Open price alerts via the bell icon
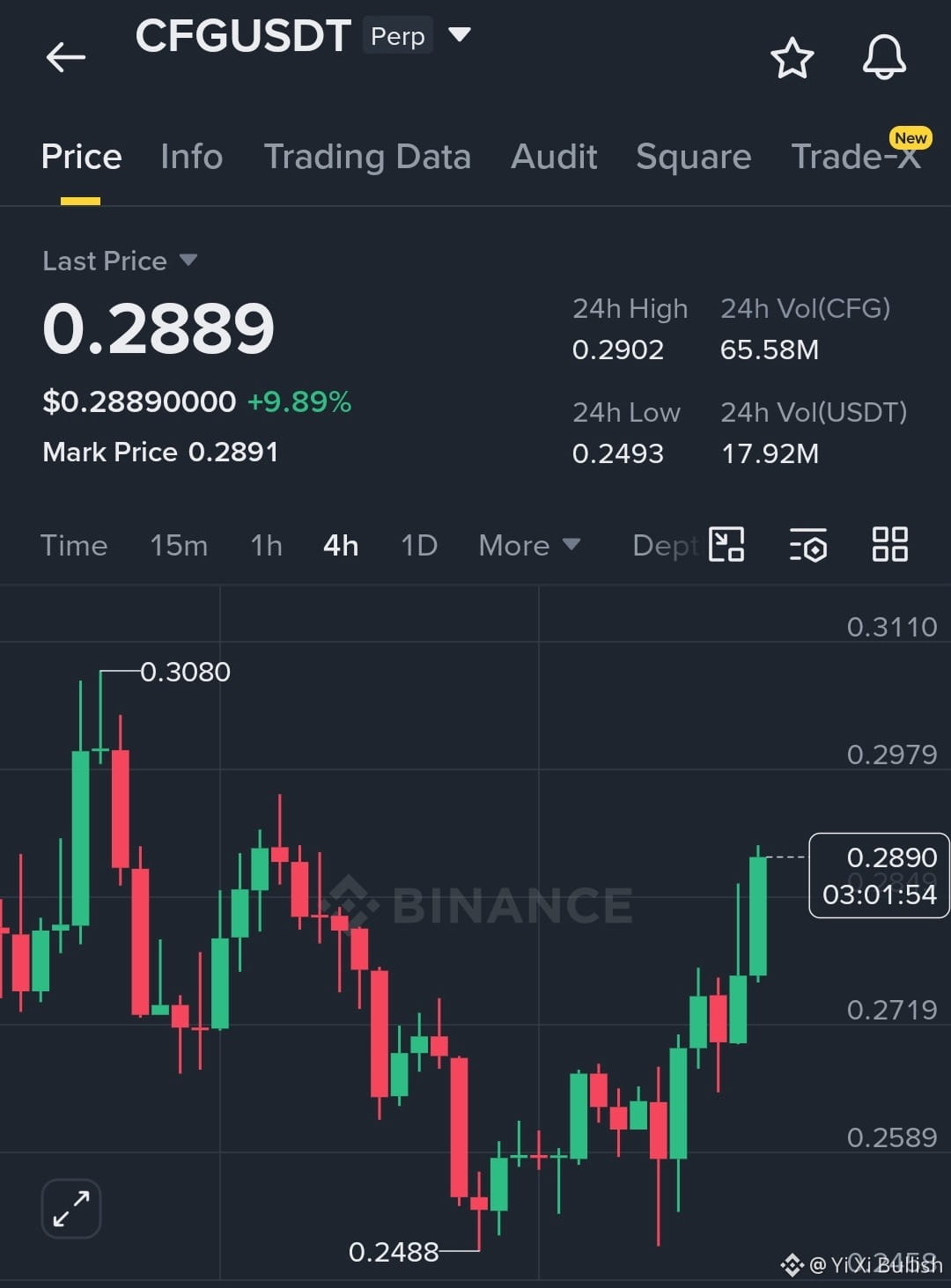Screen dimensions: 951x1288 [x=884, y=58]
